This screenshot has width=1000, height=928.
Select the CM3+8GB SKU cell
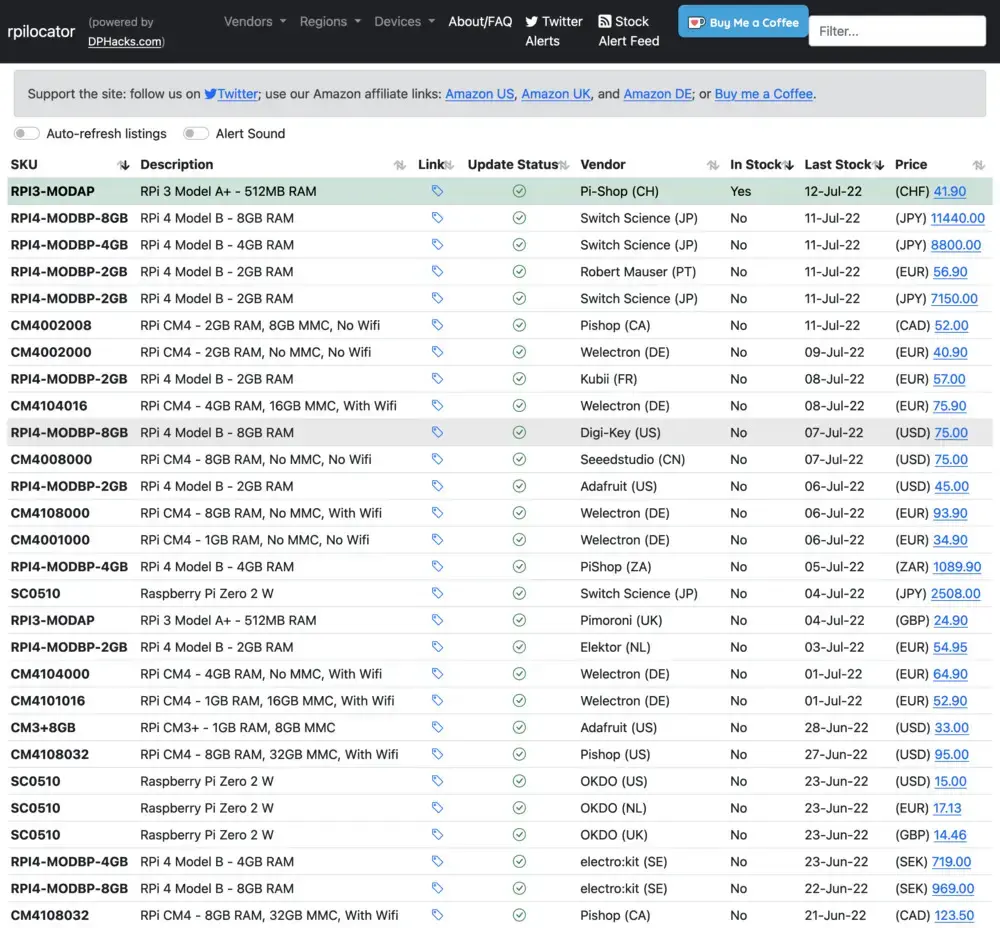[x=43, y=727]
